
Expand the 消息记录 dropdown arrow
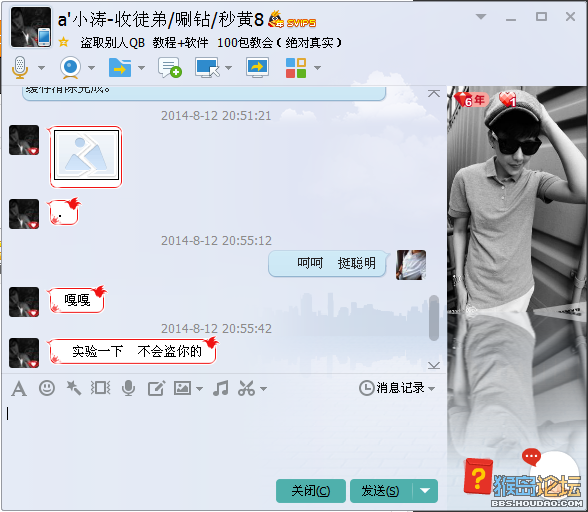[x=432, y=389]
